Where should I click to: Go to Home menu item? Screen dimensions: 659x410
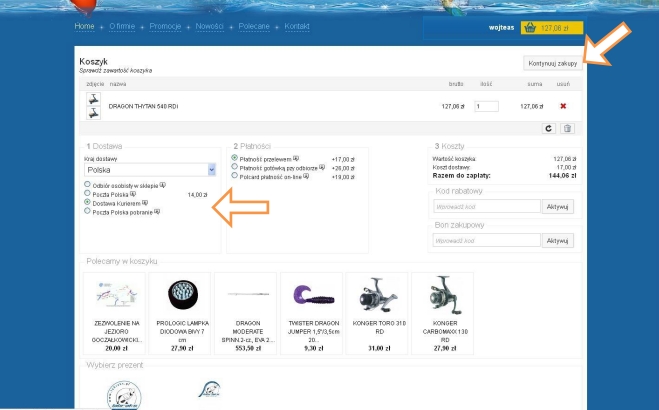[84, 26]
